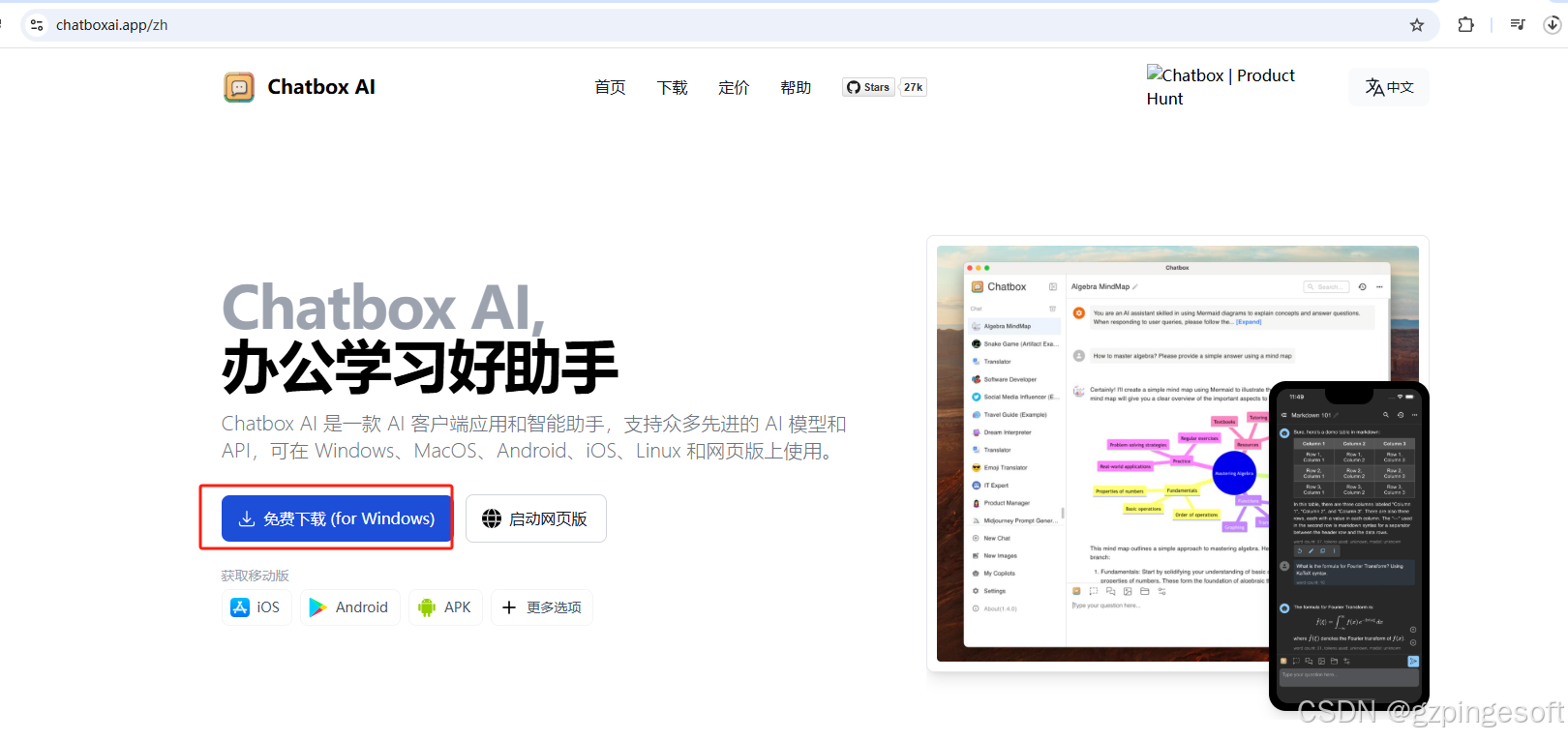The height and width of the screenshot is (739, 1568).
Task: Click the plus icon beside 更多选项
Action: tap(509, 607)
